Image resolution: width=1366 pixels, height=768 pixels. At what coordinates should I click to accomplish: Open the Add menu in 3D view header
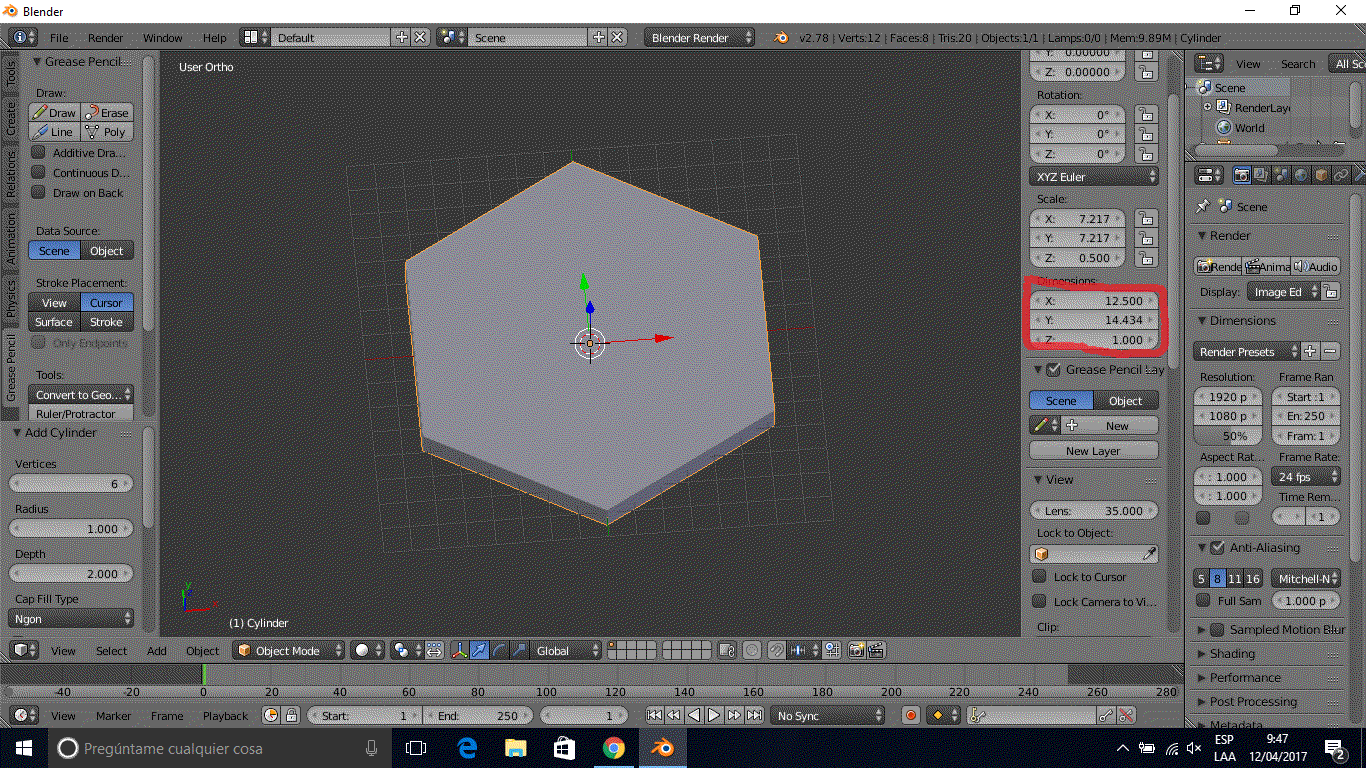point(157,650)
